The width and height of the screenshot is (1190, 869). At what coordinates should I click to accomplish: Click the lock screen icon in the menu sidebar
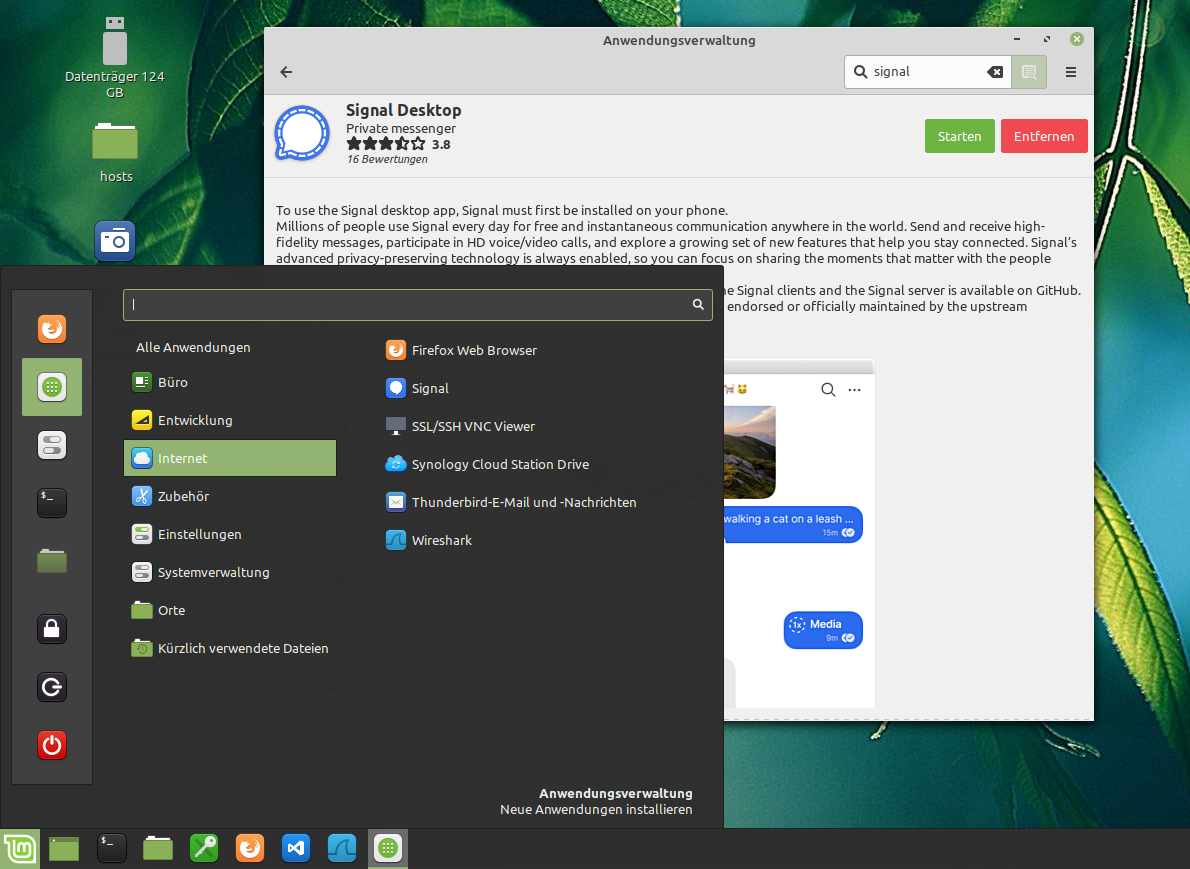51,629
